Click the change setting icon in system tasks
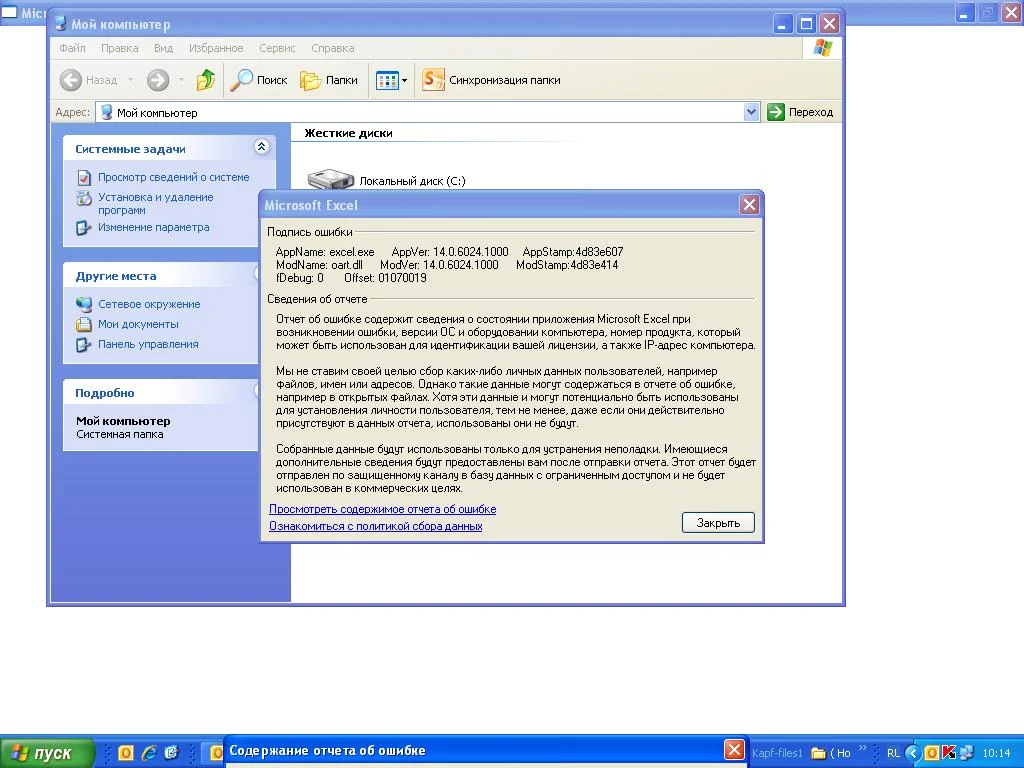Image resolution: width=1024 pixels, height=768 pixels. (84, 228)
